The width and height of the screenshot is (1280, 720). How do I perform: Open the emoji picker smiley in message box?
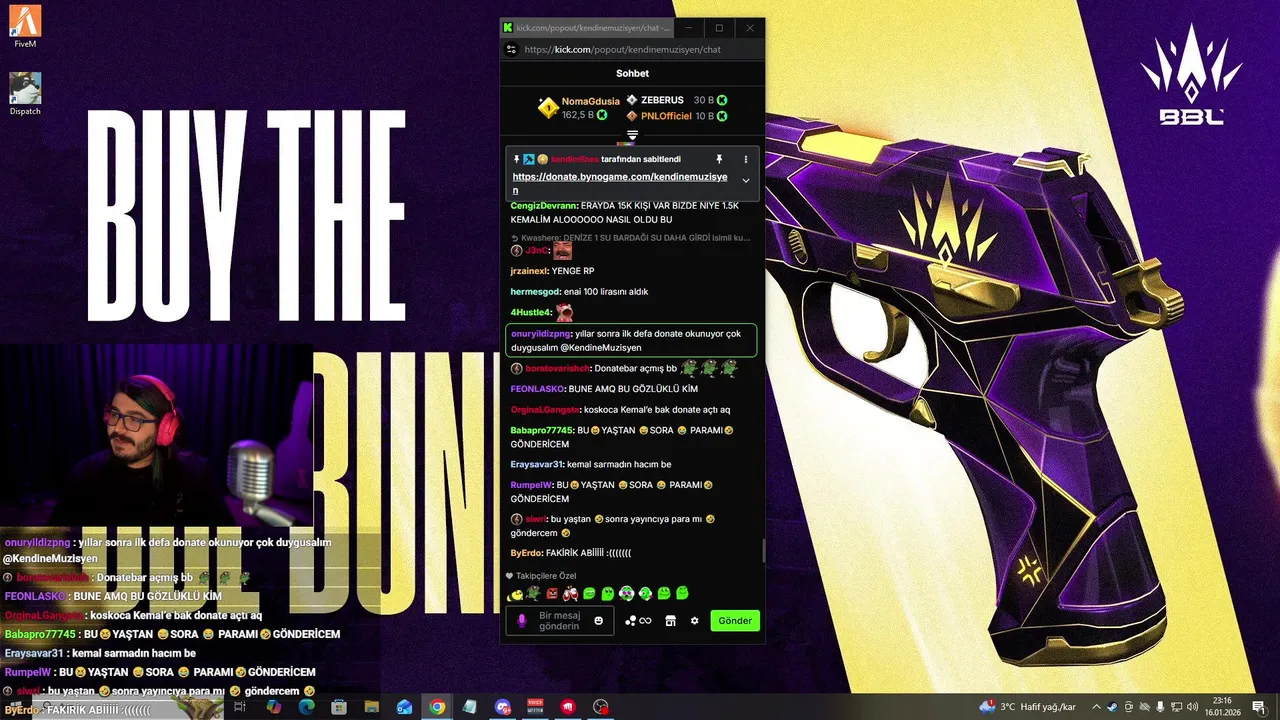pyautogui.click(x=599, y=621)
